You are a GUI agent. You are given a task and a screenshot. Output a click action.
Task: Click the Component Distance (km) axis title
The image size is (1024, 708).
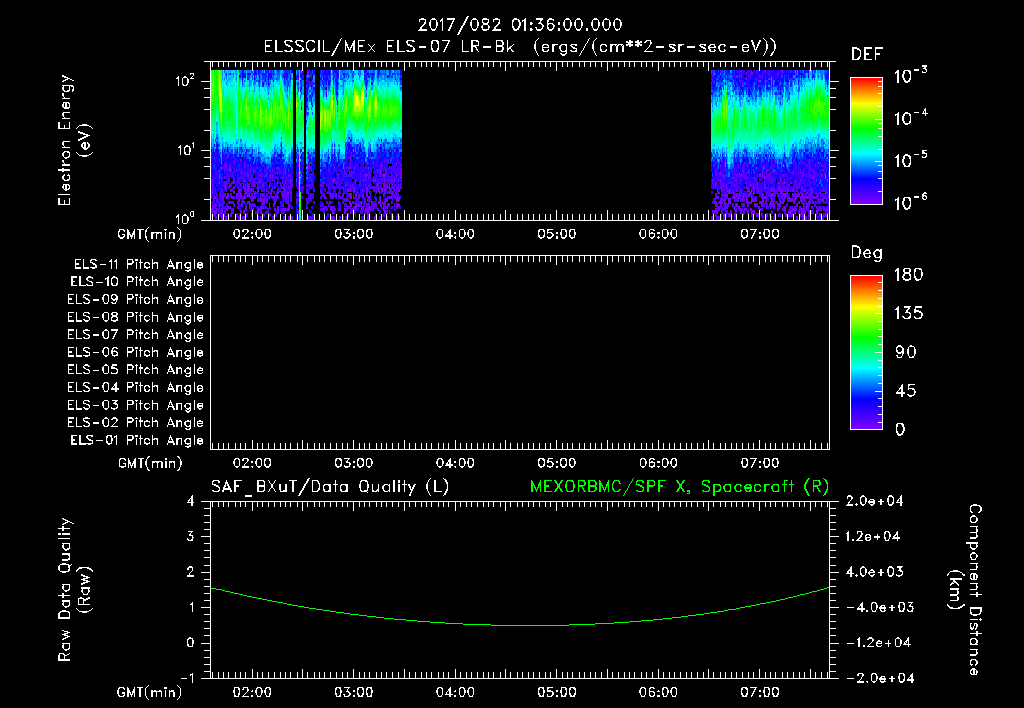tap(965, 590)
